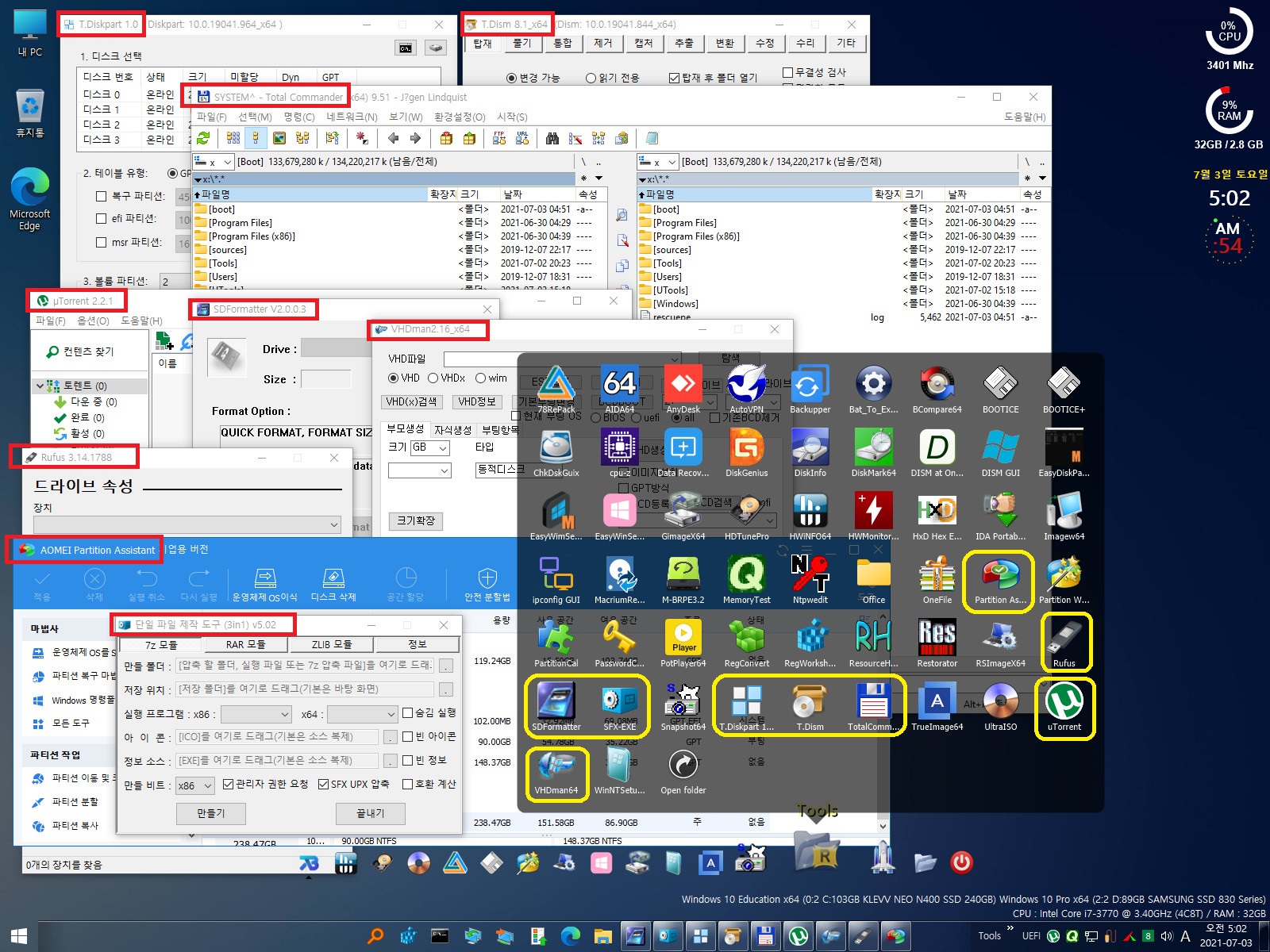
Task: Toggle 관리자 권한 요청 checkbox
Action: [229, 784]
